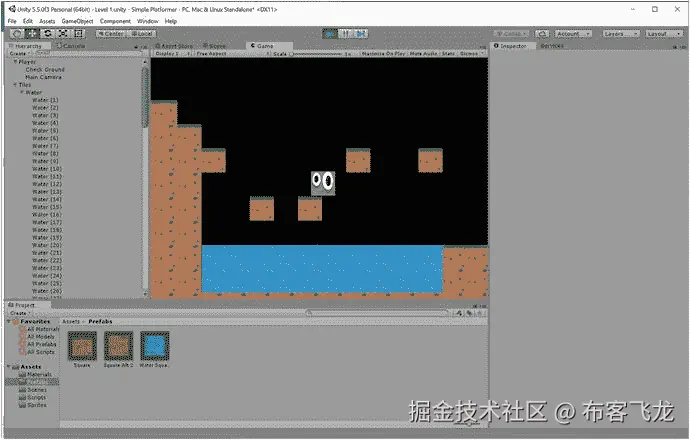Click the Scripts folder icon
Screen dimensions: 690x440
tap(22, 397)
